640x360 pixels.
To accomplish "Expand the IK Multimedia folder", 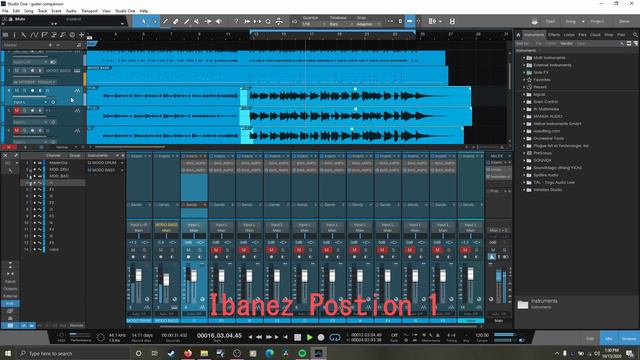I will (x=524, y=109).
